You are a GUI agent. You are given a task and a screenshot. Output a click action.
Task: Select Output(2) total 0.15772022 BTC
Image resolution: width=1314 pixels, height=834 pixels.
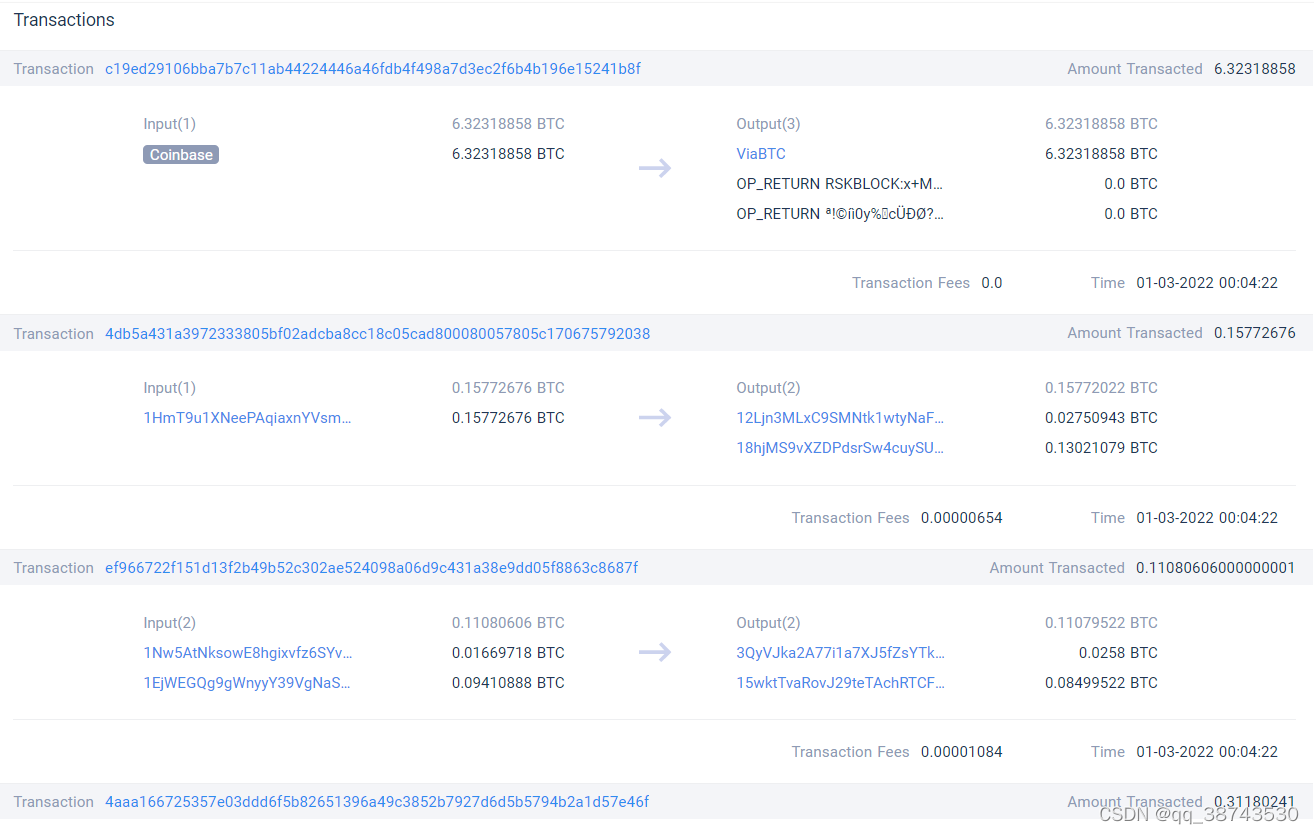[1101, 388]
